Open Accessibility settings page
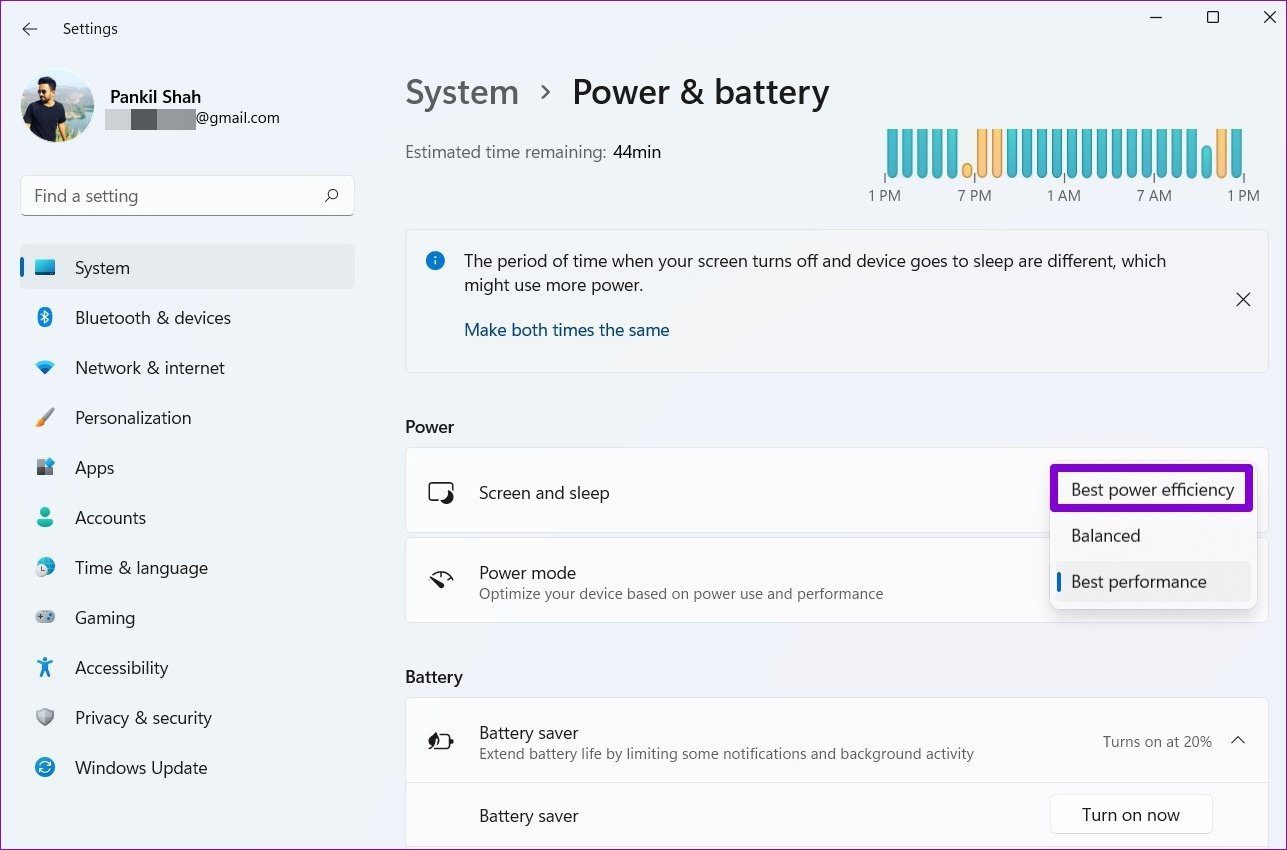This screenshot has height=850, width=1287. pyautogui.click(x=187, y=668)
